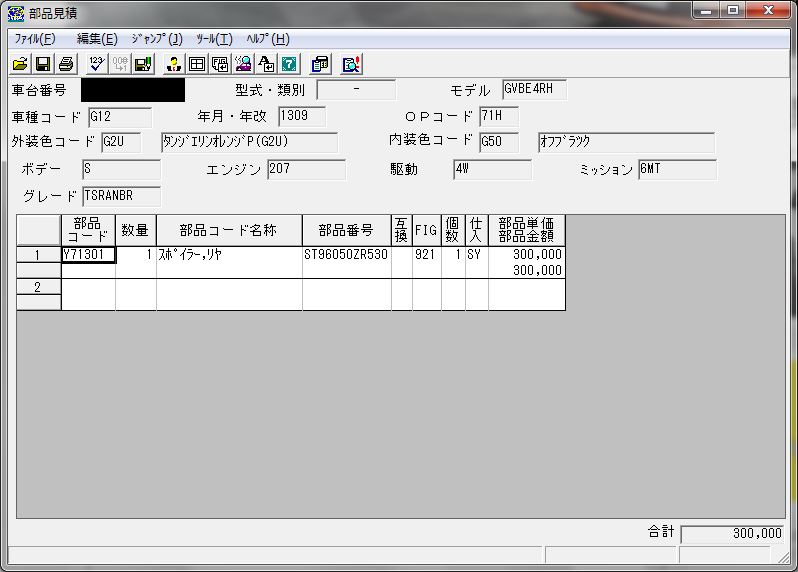Click the floppy disk save icon
Image resolution: width=798 pixels, height=572 pixels.
point(43,64)
